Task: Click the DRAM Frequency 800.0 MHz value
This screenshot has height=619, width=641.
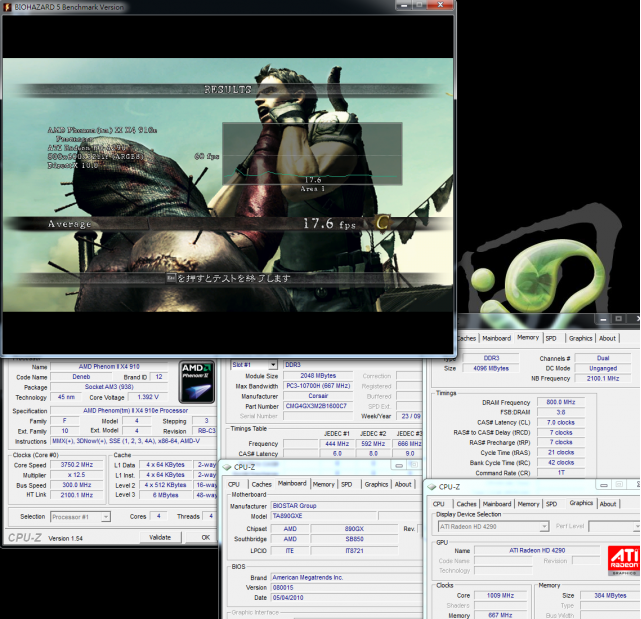Action: point(560,402)
